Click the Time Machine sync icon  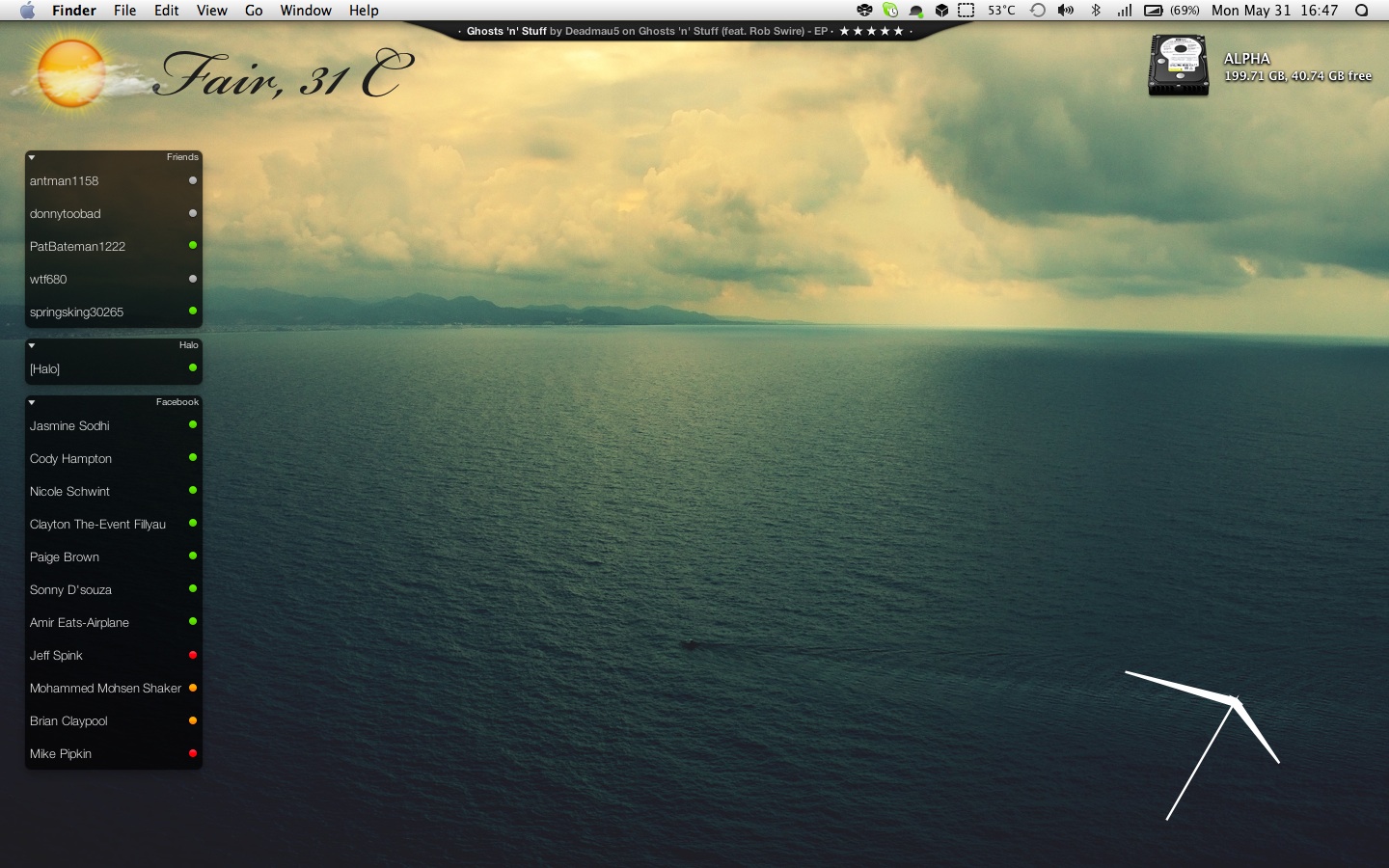pyautogui.click(x=1038, y=11)
